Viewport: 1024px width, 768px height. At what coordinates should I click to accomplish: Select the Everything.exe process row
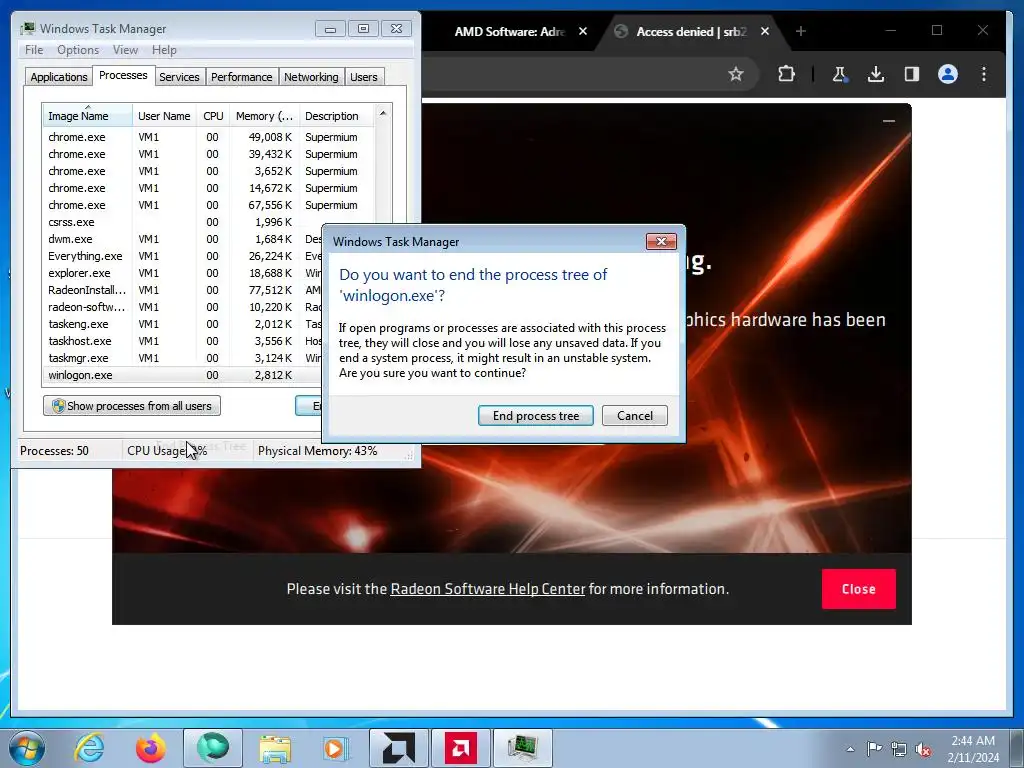pyautogui.click(x=183, y=256)
